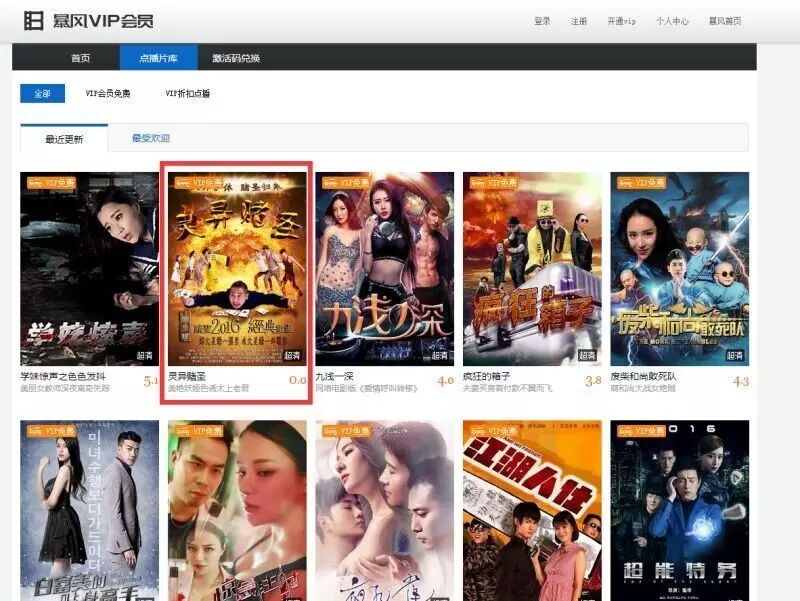
Task: Filter by VIP折扣点播
Action: click(x=188, y=93)
